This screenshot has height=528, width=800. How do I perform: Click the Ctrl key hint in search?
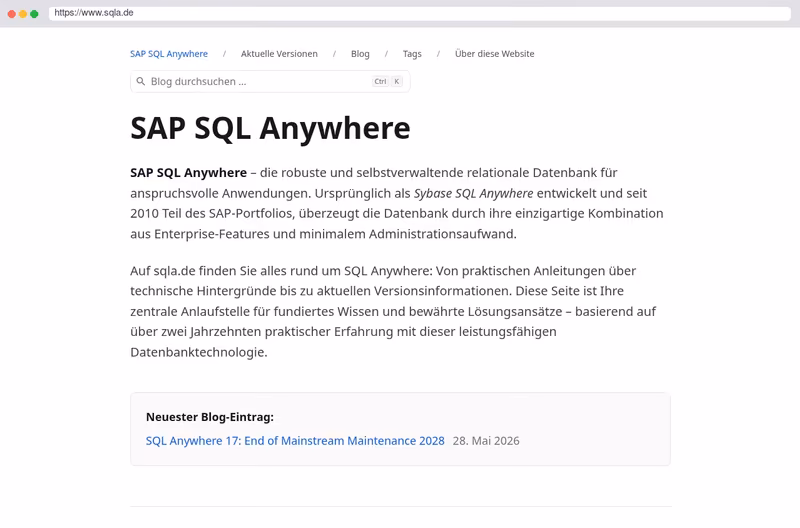click(380, 81)
